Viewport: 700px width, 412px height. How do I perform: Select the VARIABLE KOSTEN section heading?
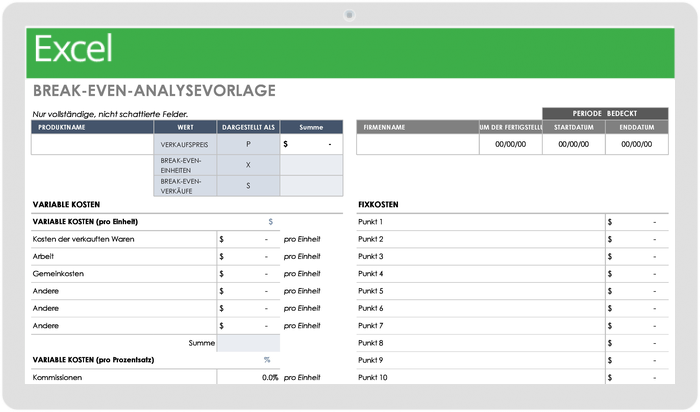click(66, 204)
